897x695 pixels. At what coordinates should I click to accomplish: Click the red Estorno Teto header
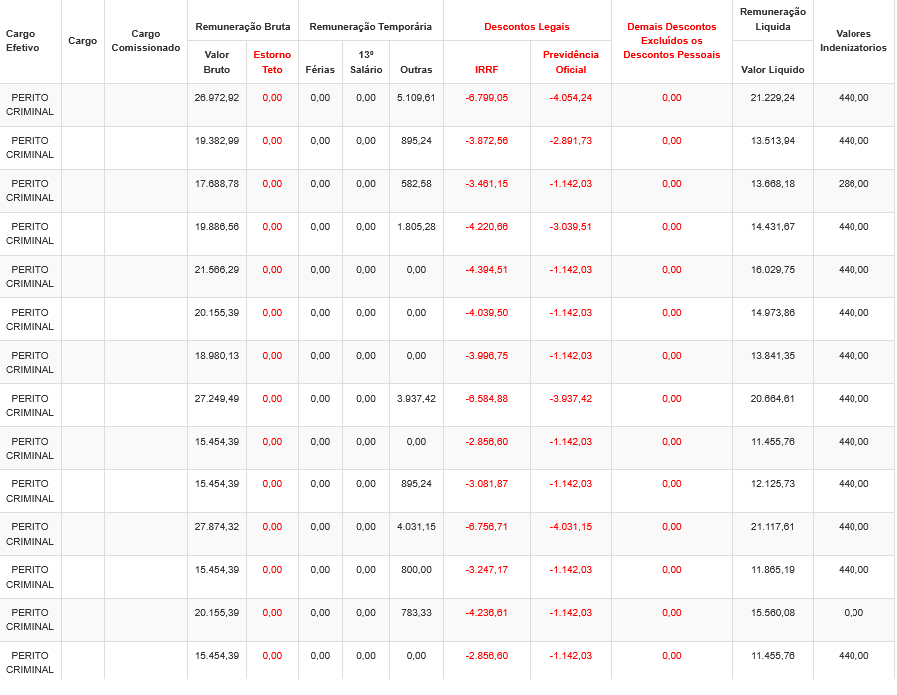pos(272,62)
